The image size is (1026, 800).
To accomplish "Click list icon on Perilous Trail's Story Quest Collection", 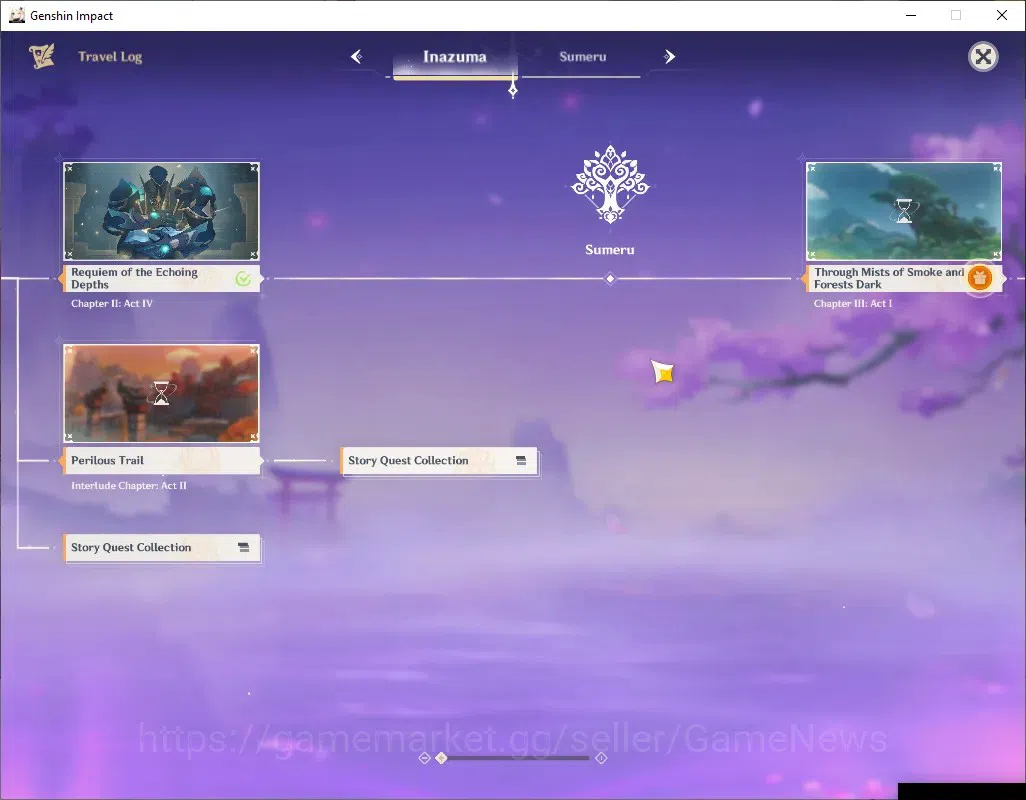I will point(521,461).
